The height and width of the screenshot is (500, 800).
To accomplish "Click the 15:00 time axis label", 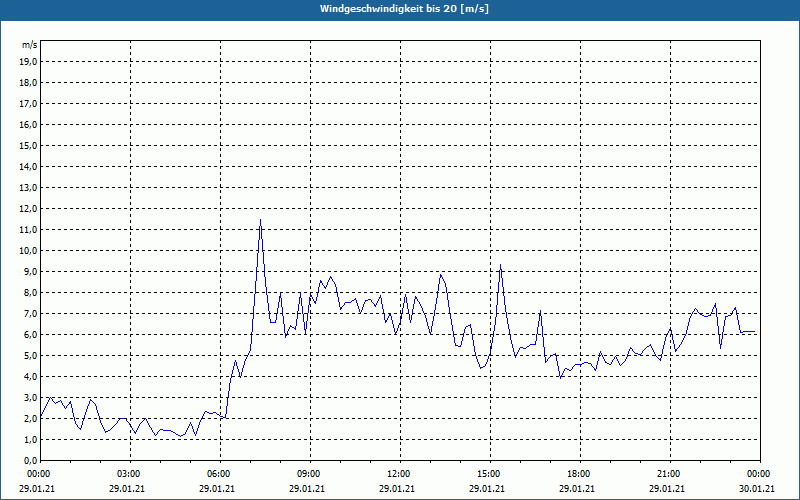I will [x=490, y=474].
